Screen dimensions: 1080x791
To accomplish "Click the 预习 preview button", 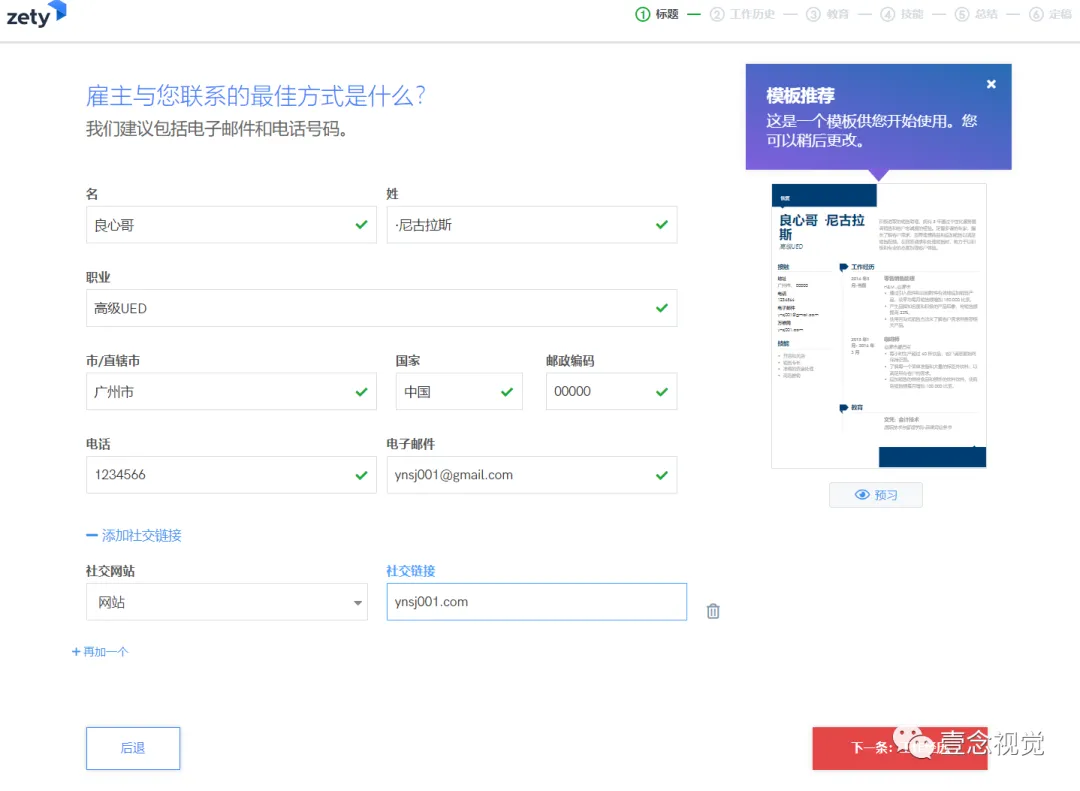I will tap(875, 495).
